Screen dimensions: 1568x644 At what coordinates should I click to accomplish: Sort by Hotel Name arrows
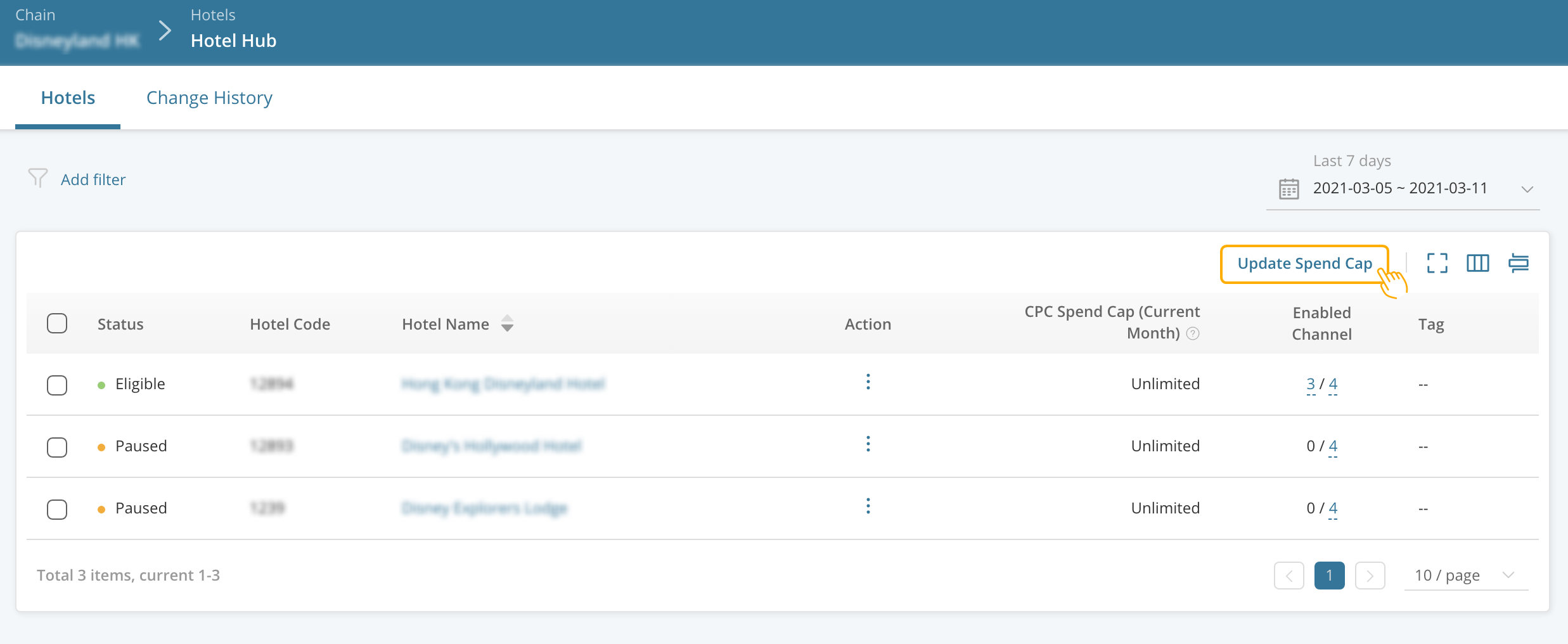pyautogui.click(x=507, y=323)
